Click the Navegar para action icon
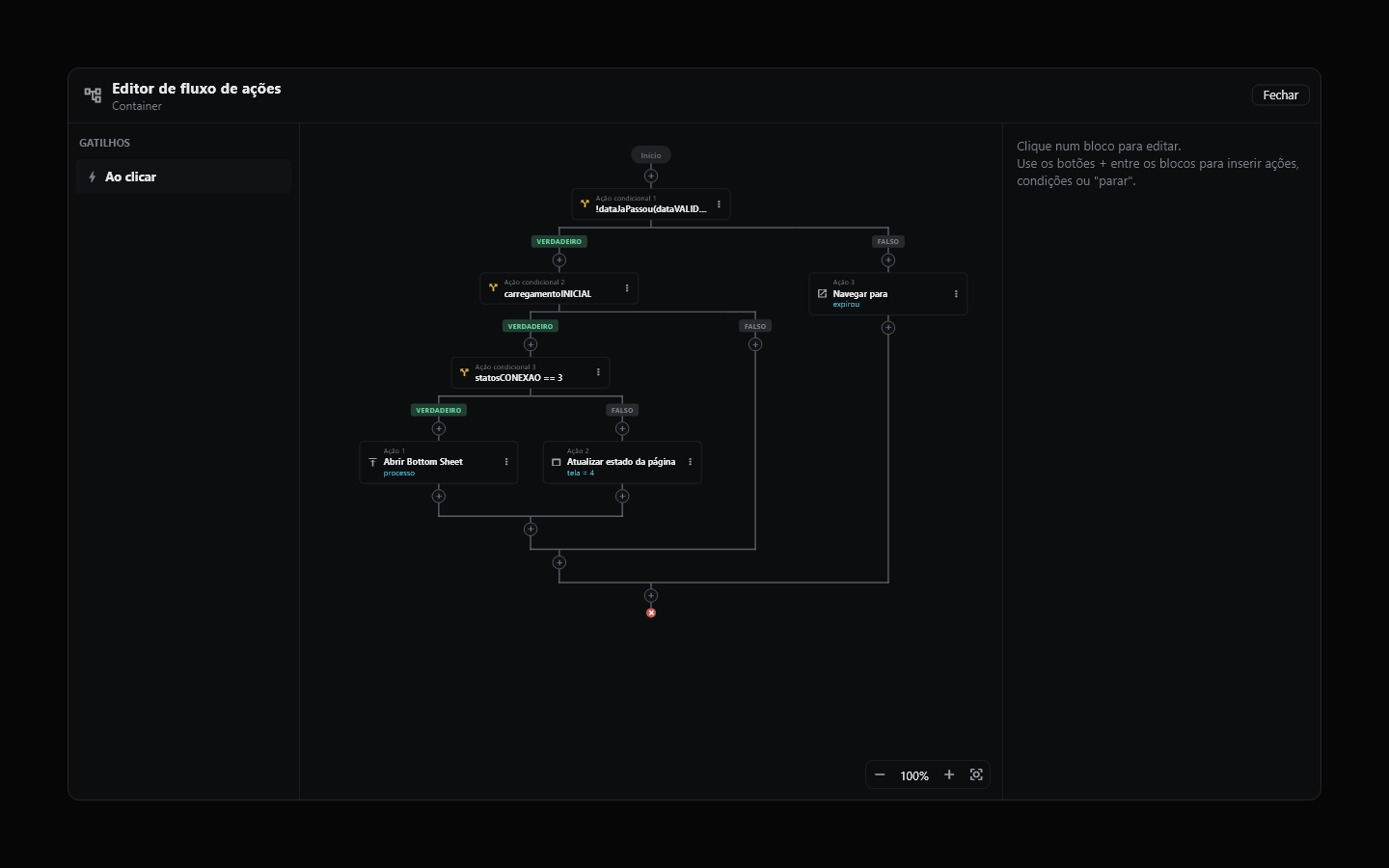Image resolution: width=1389 pixels, height=868 pixels. coord(822,293)
